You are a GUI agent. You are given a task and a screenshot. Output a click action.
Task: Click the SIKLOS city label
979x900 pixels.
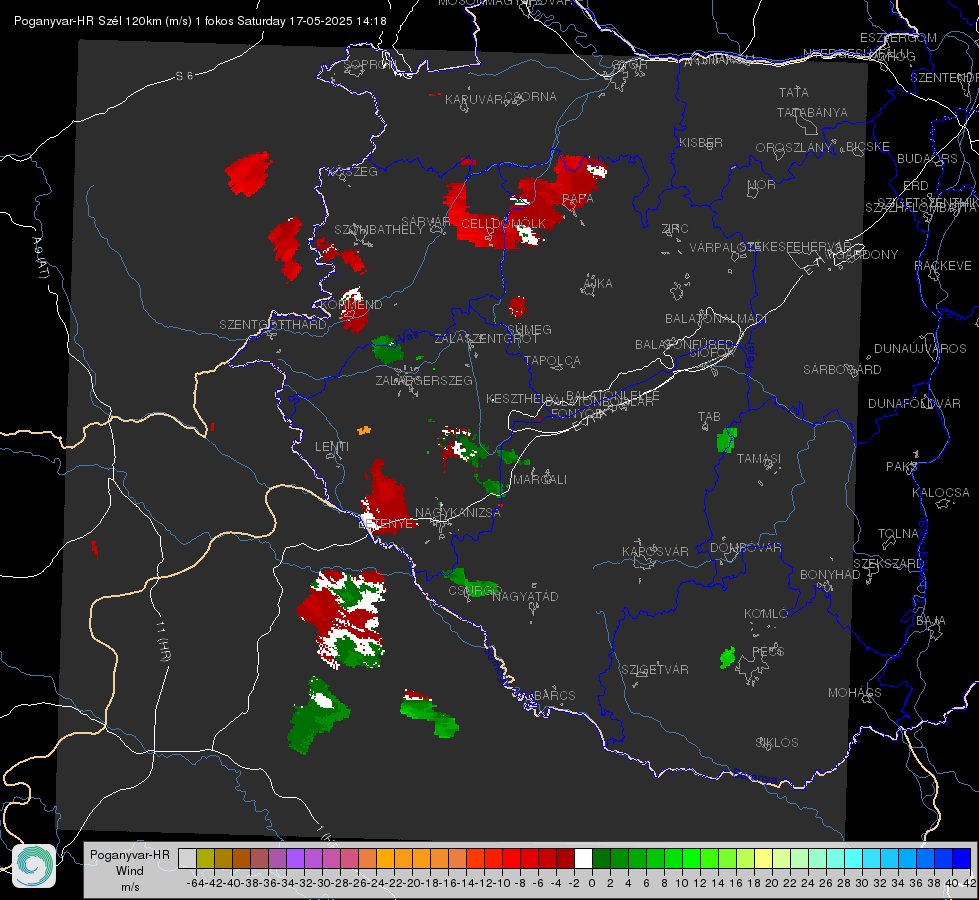point(777,743)
